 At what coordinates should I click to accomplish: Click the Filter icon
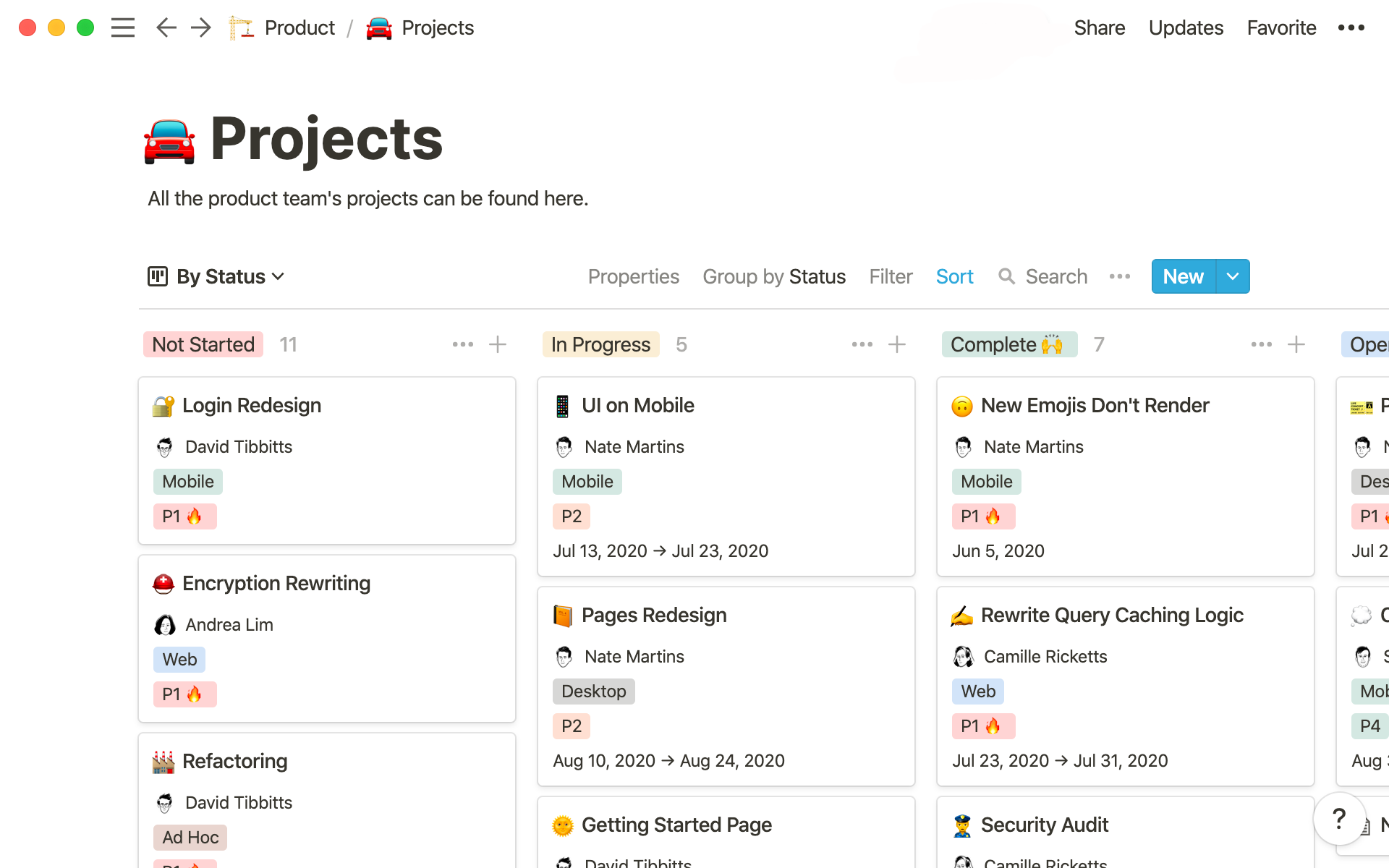click(889, 276)
